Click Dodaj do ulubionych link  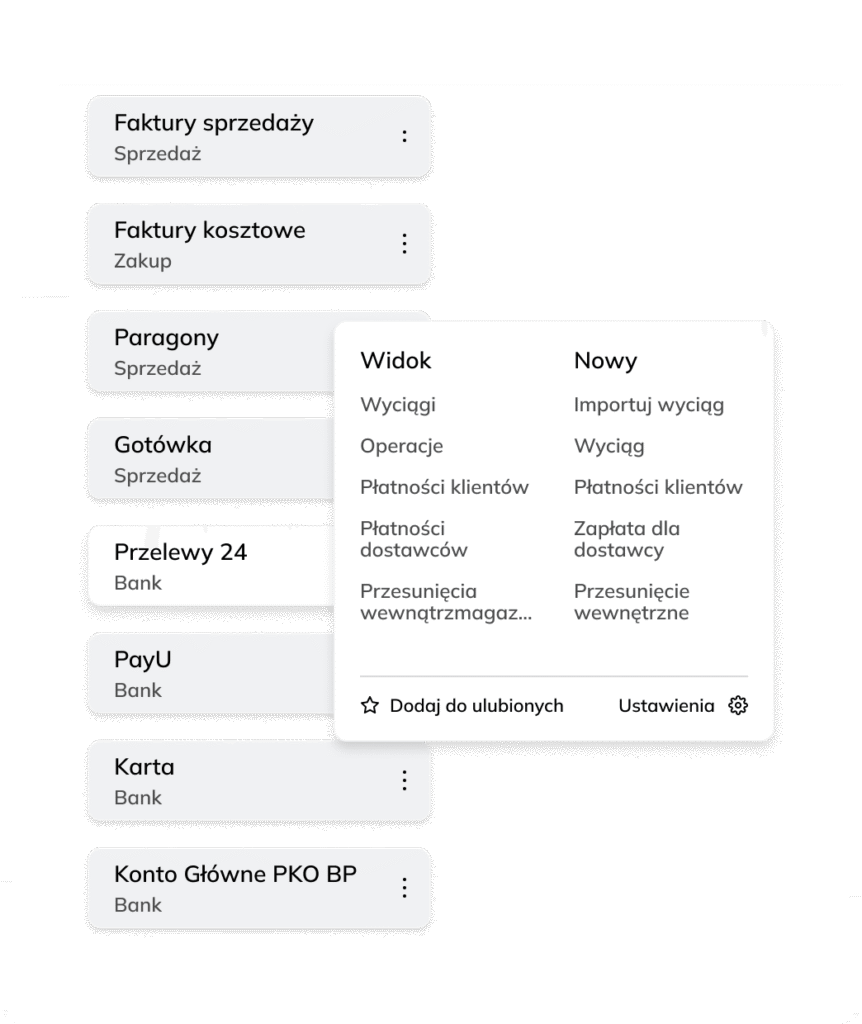pyautogui.click(x=476, y=705)
